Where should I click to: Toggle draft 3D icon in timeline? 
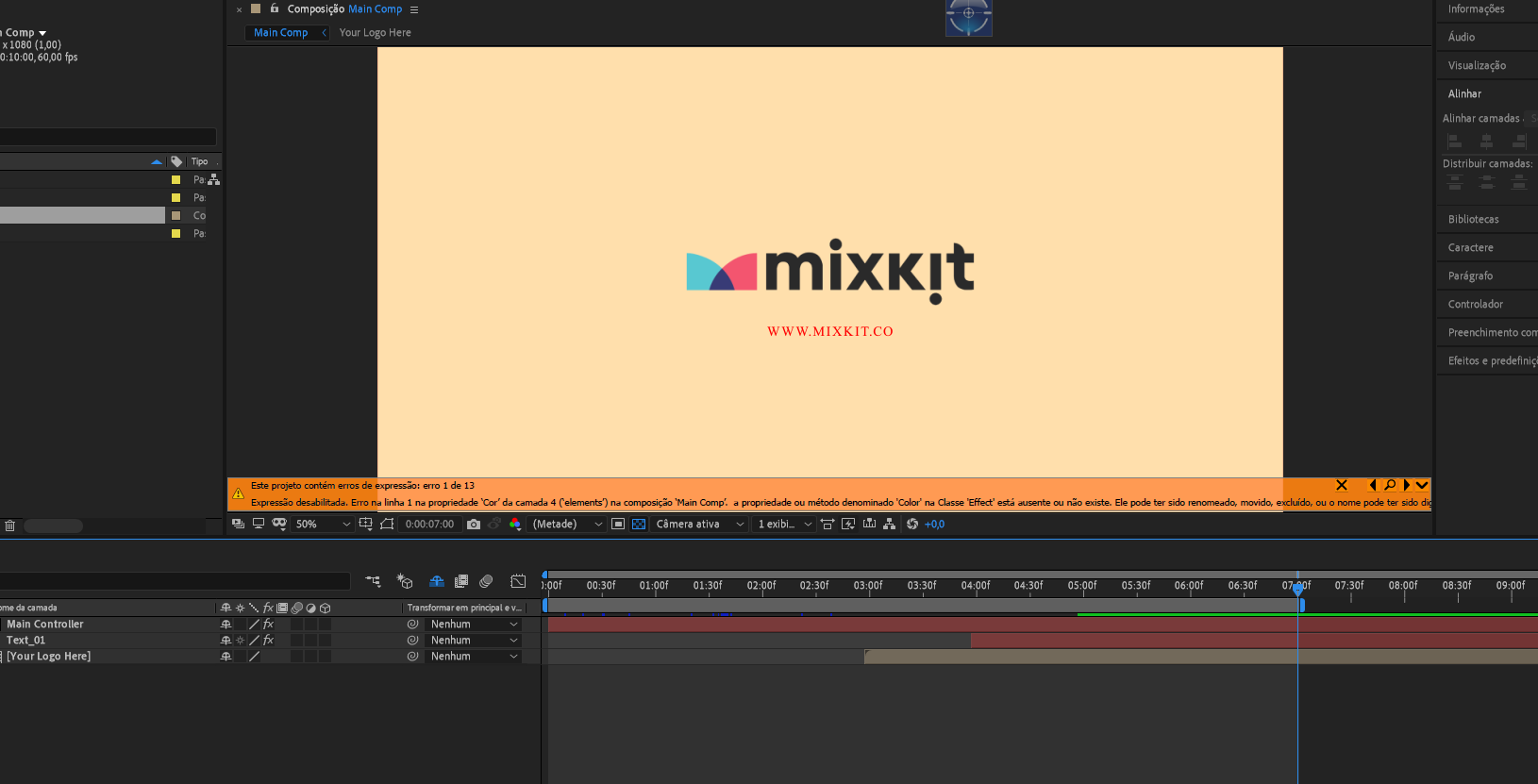coord(405,581)
